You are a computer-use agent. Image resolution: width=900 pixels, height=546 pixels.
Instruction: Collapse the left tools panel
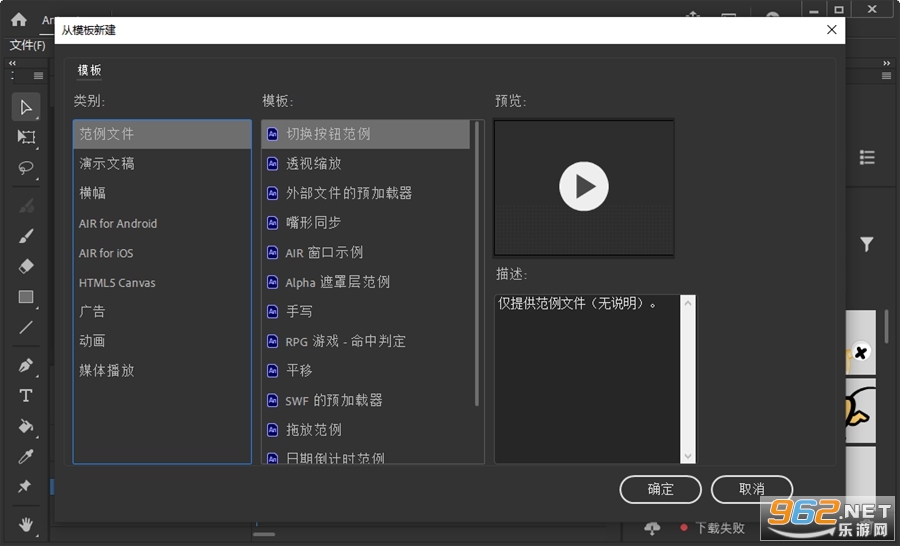tap(12, 63)
